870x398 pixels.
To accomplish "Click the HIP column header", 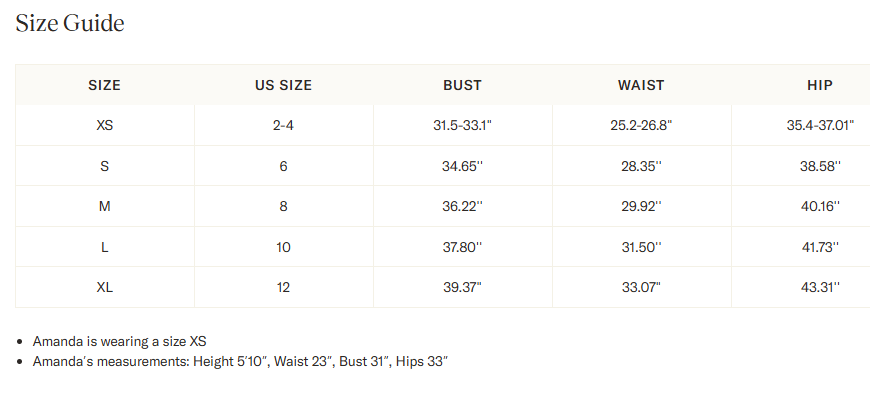I will (x=820, y=85).
